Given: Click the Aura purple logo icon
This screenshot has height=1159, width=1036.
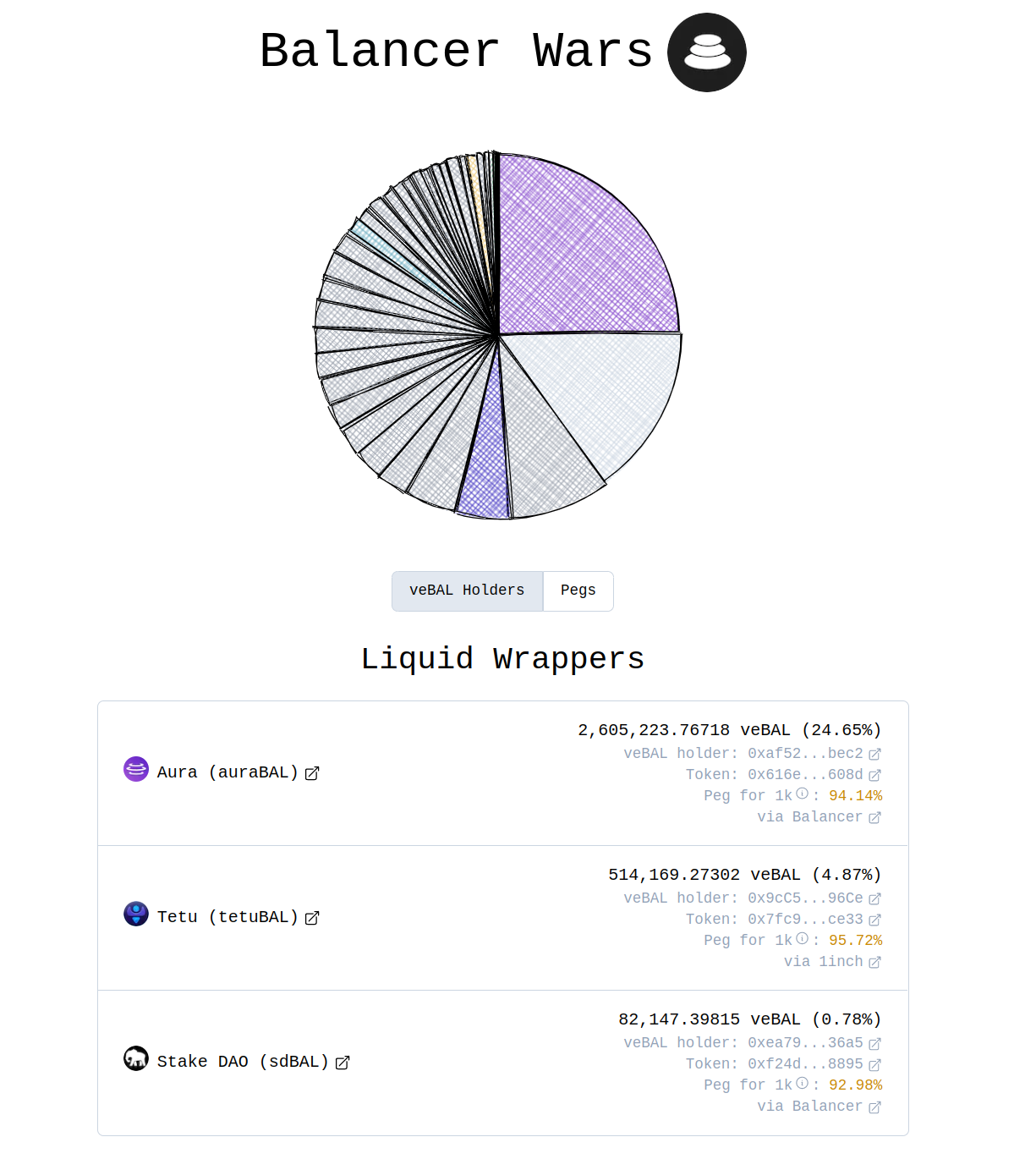Looking at the screenshot, I should click(x=136, y=769).
